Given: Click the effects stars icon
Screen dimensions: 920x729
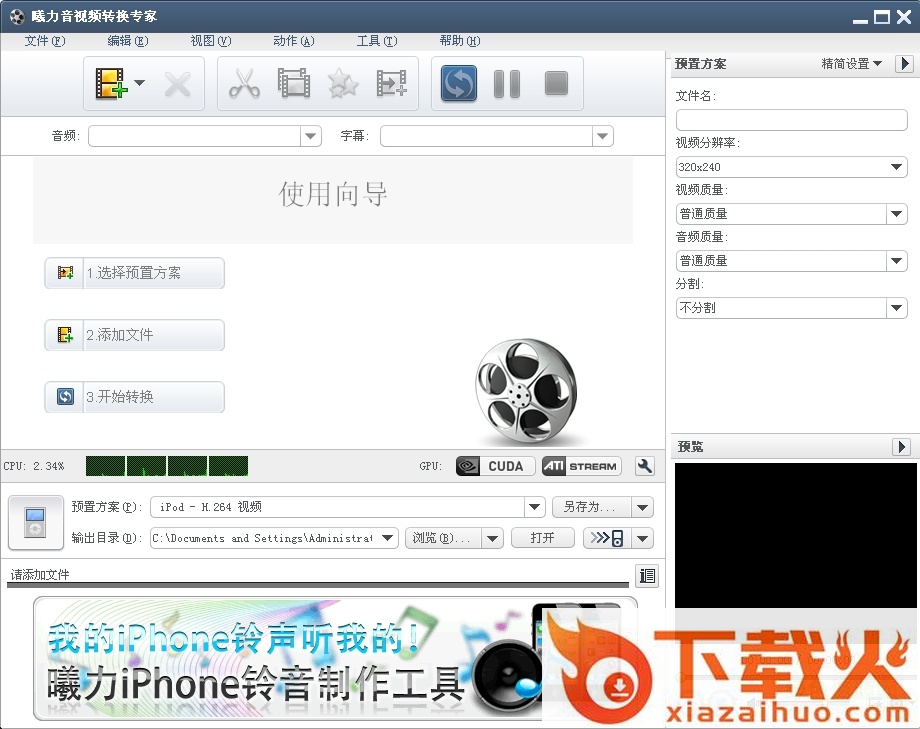Looking at the screenshot, I should [343, 83].
